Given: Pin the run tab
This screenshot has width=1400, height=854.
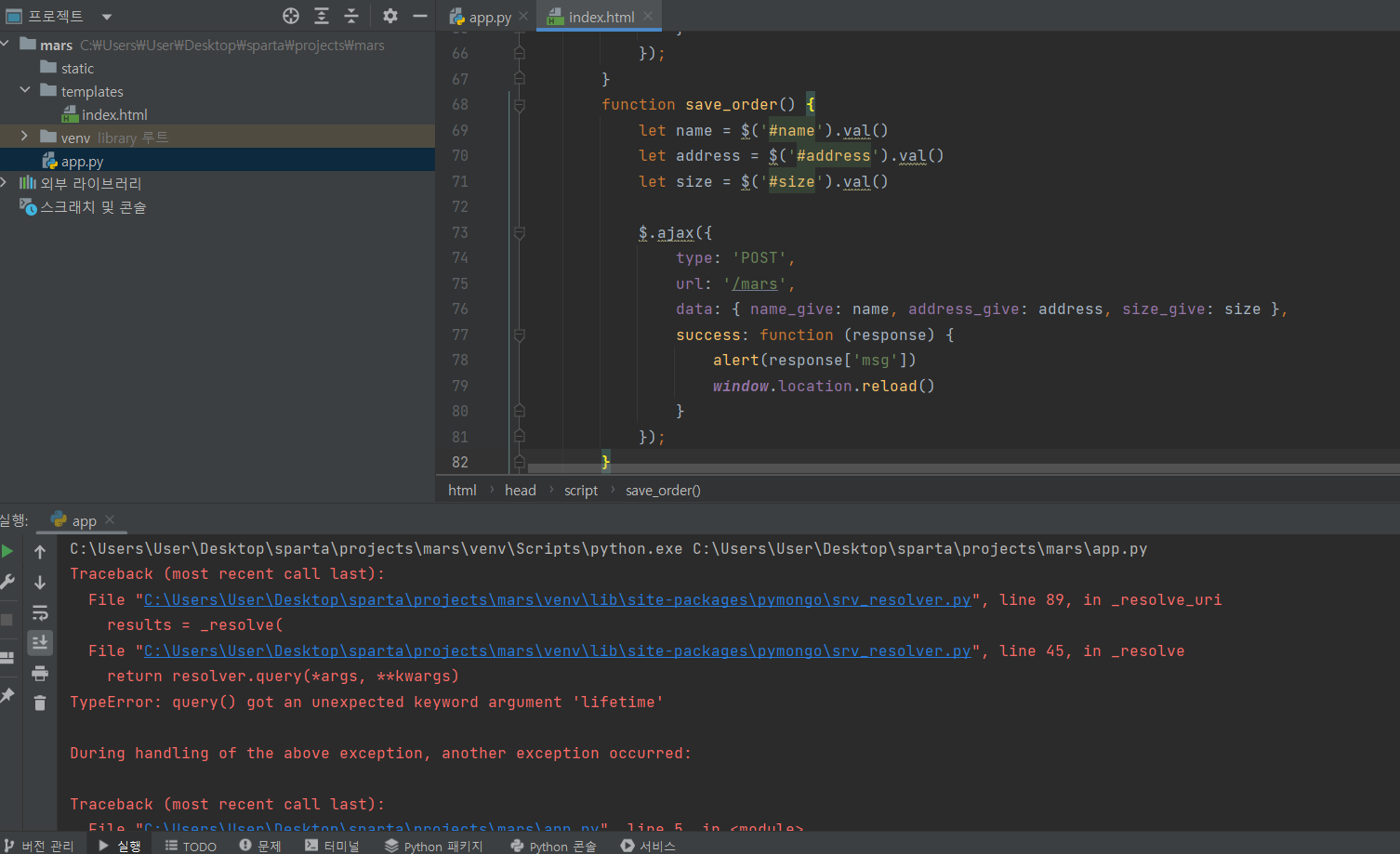Looking at the screenshot, I should click(x=7, y=695).
